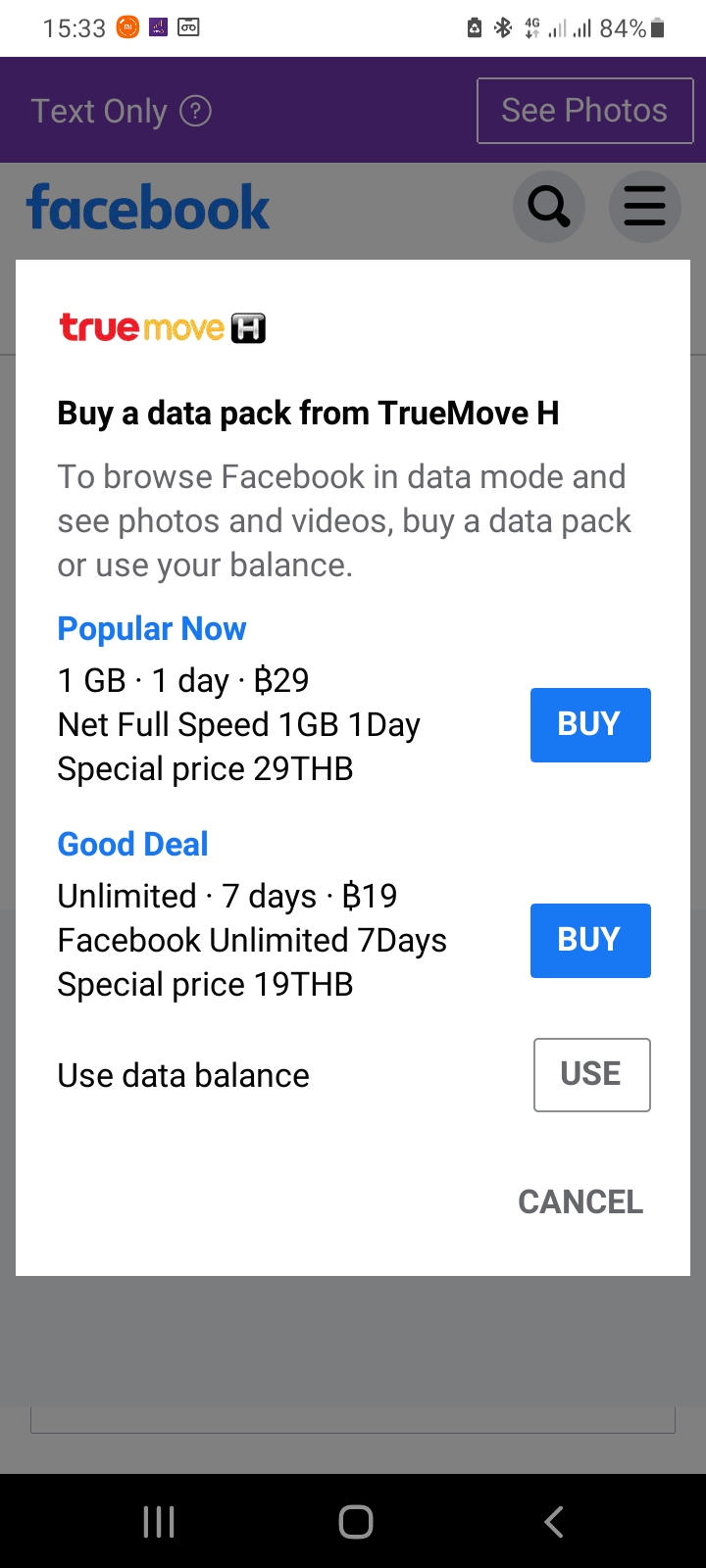Screen dimensions: 706x1568
Task: Tap the help question mark icon
Action: pyautogui.click(x=196, y=111)
